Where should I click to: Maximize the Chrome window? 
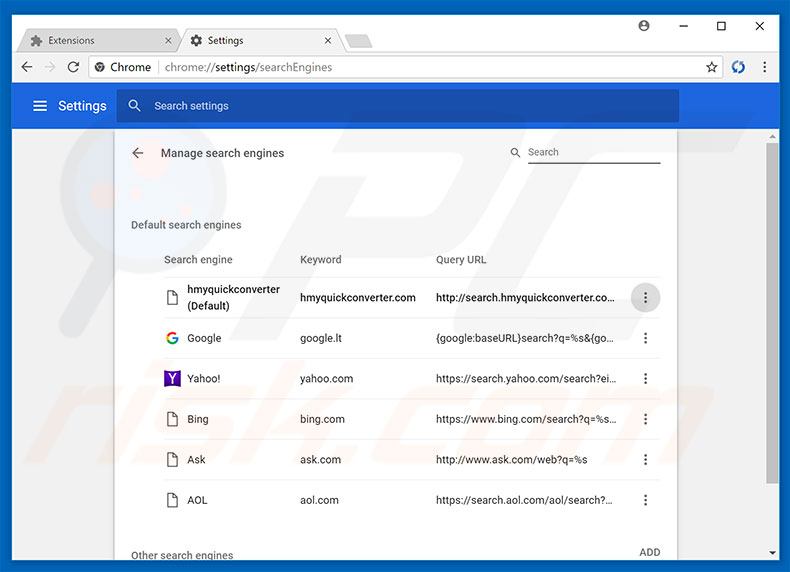tap(721, 26)
